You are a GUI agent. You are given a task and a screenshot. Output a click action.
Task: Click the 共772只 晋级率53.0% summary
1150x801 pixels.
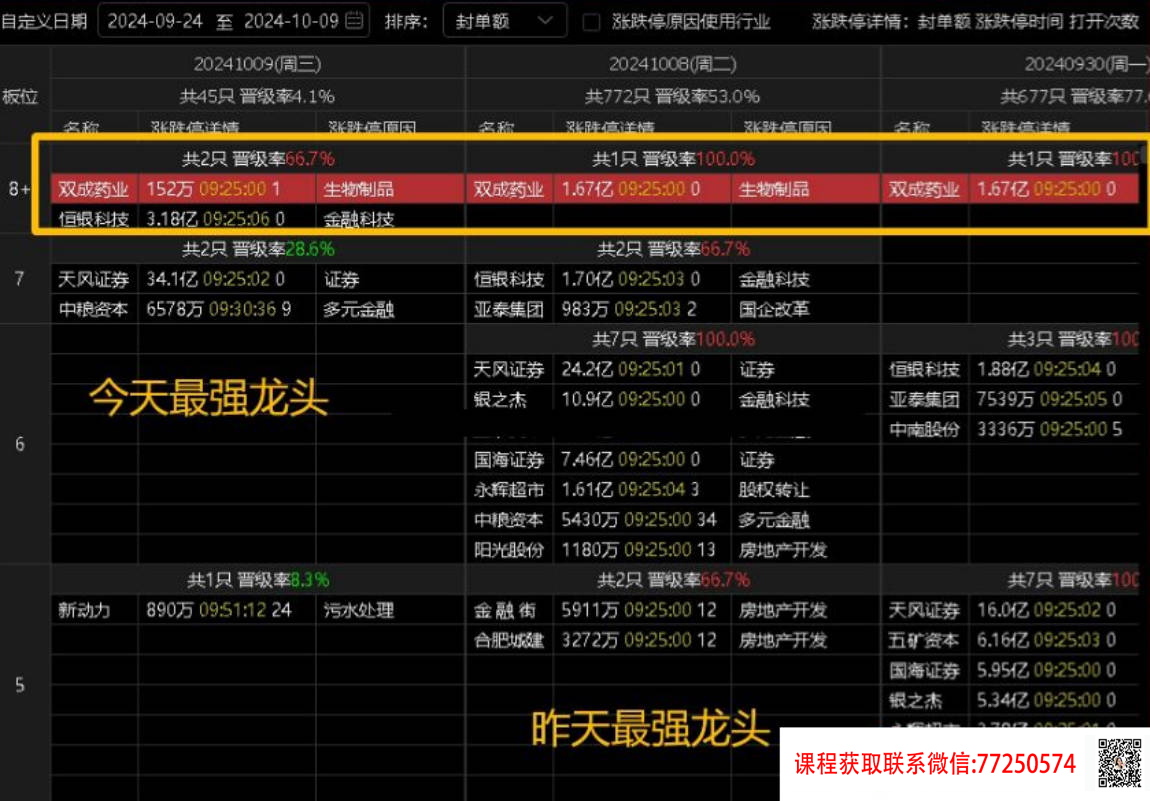673,96
